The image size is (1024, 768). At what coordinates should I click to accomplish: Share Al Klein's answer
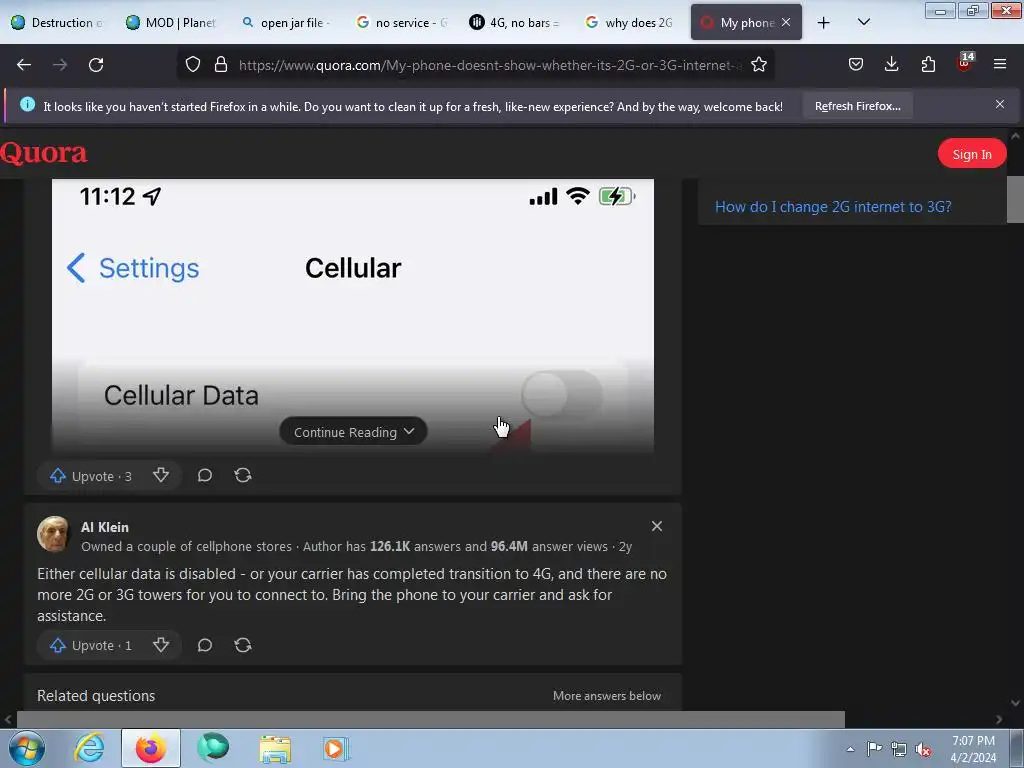[243, 645]
